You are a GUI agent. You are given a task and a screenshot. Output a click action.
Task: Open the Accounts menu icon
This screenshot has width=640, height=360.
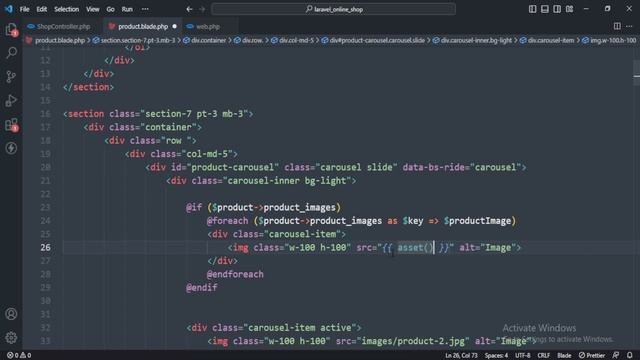click(11, 314)
